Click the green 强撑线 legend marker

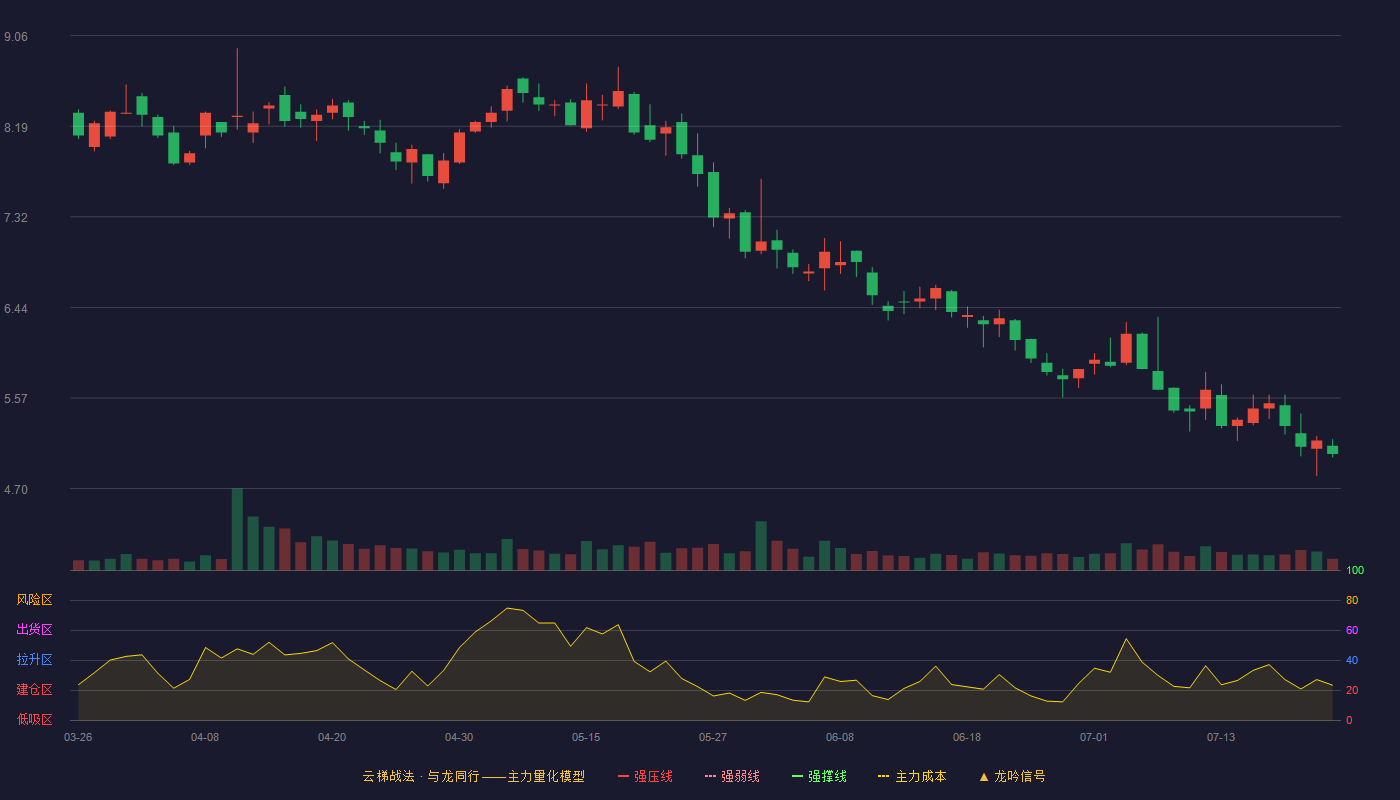[797, 776]
